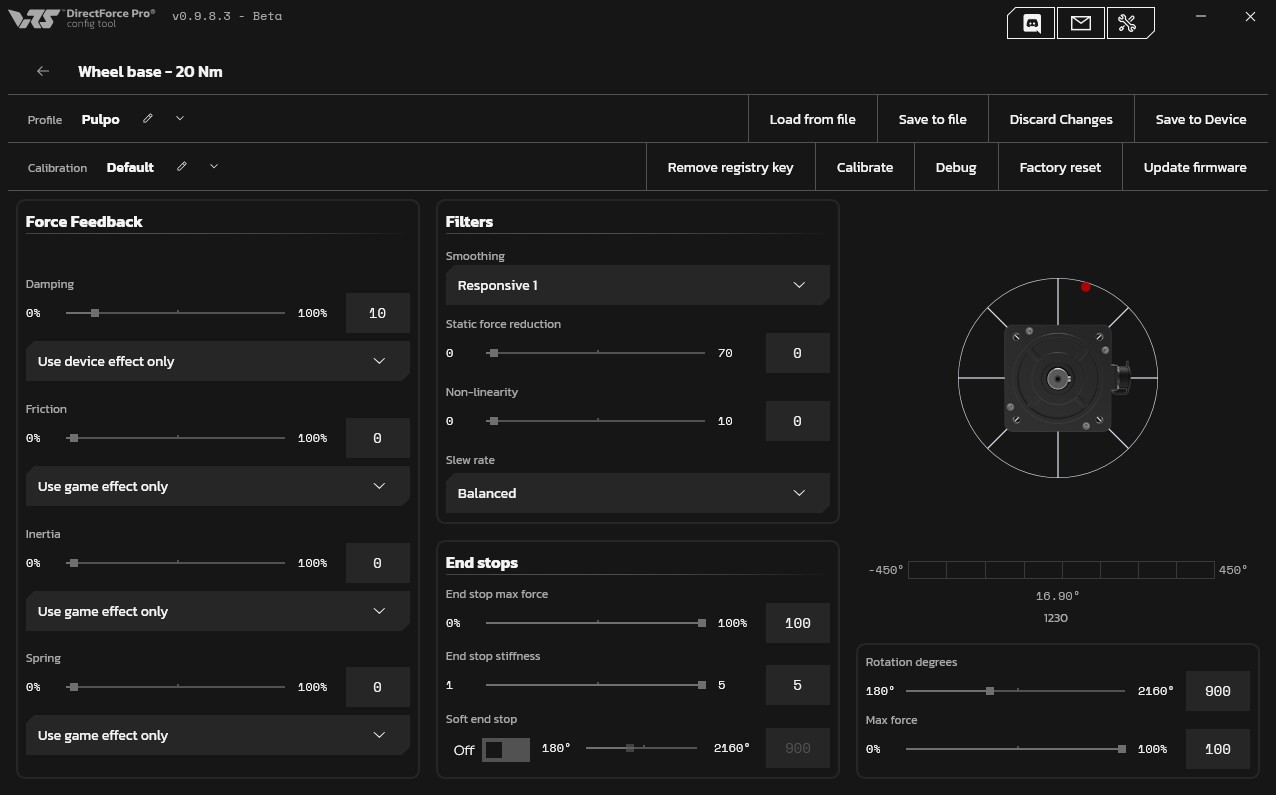Click the Calibrate button

(x=865, y=167)
